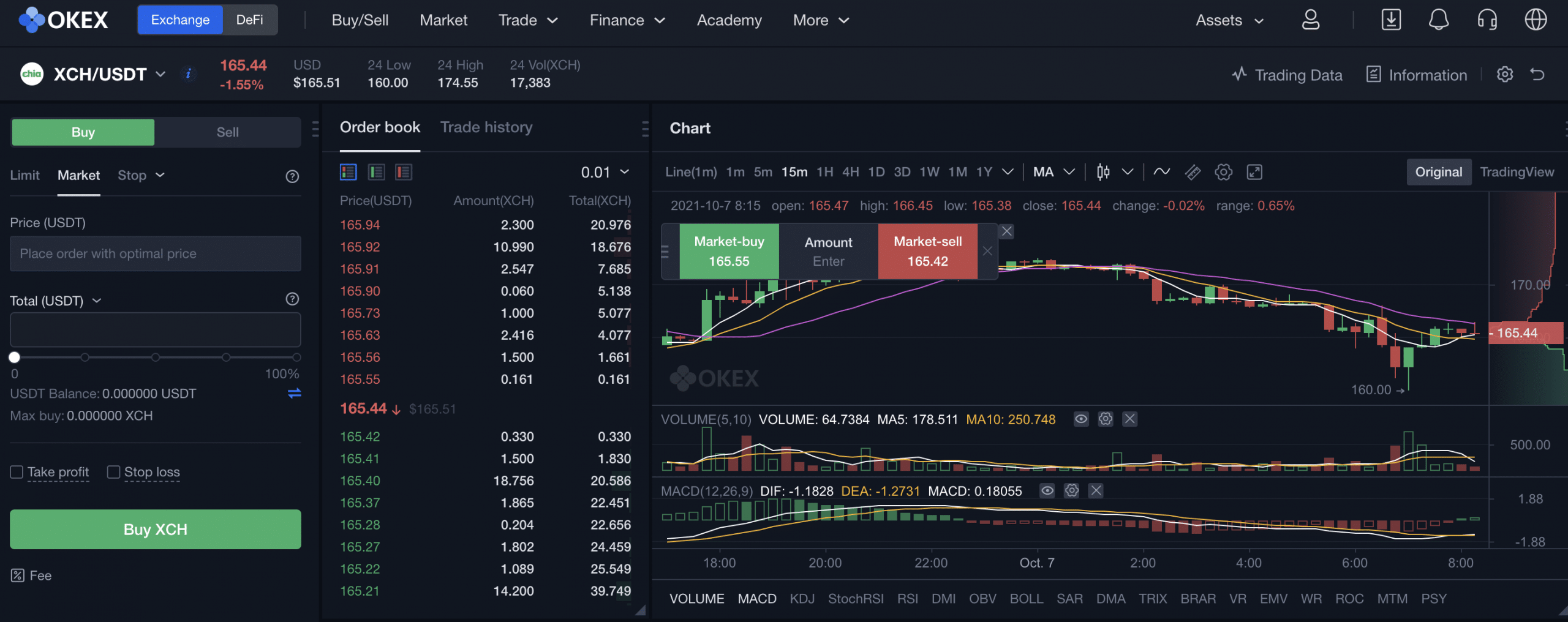
Task: Open the user profile icon
Action: (x=1310, y=20)
